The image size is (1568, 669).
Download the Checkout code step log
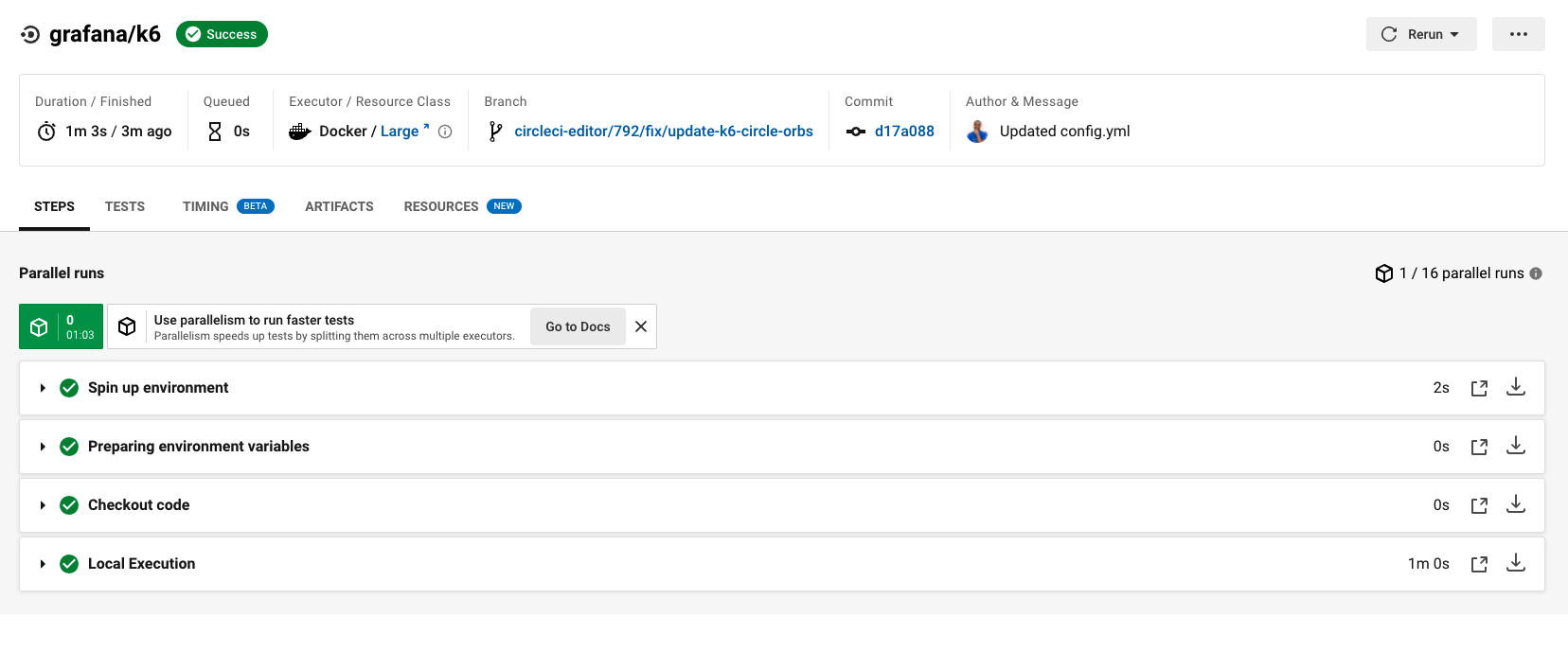tap(1516, 504)
